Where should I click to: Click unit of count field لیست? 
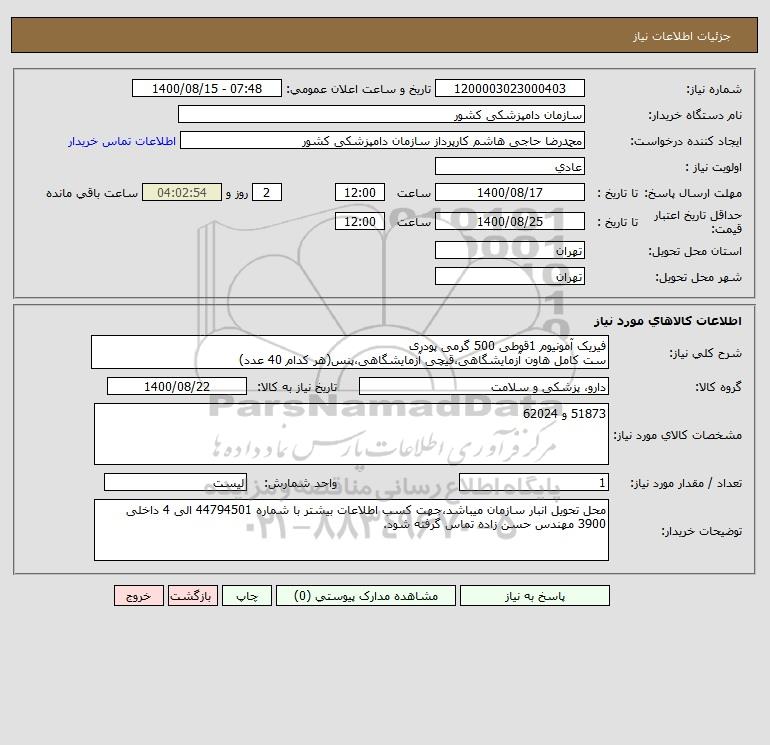(175, 482)
